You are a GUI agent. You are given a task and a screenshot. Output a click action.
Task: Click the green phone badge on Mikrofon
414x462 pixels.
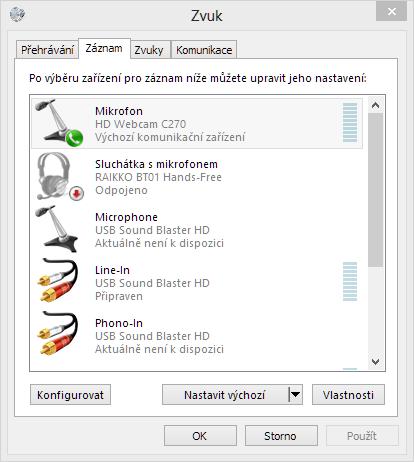pyautogui.click(x=74, y=138)
